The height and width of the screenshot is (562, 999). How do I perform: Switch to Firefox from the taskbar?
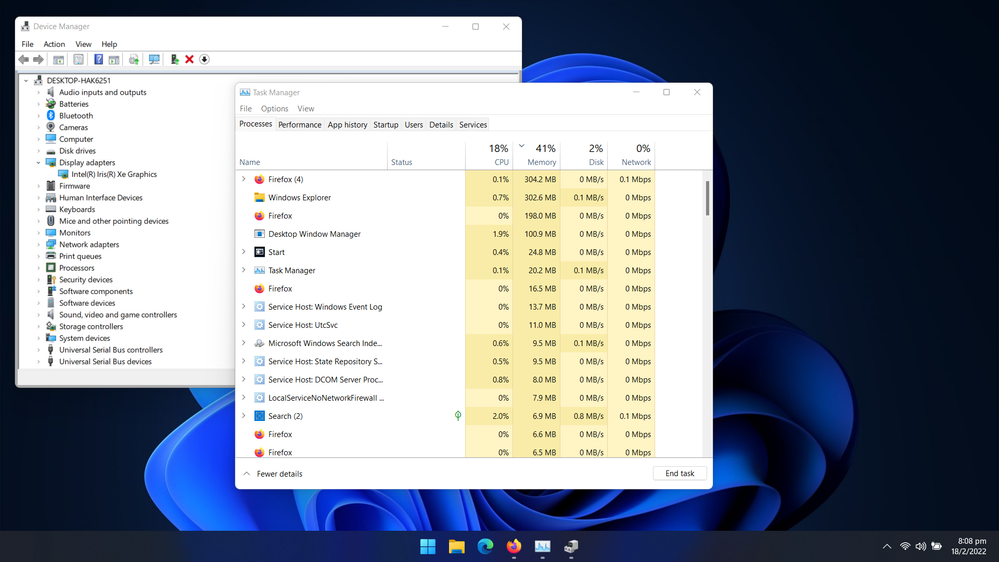514,546
